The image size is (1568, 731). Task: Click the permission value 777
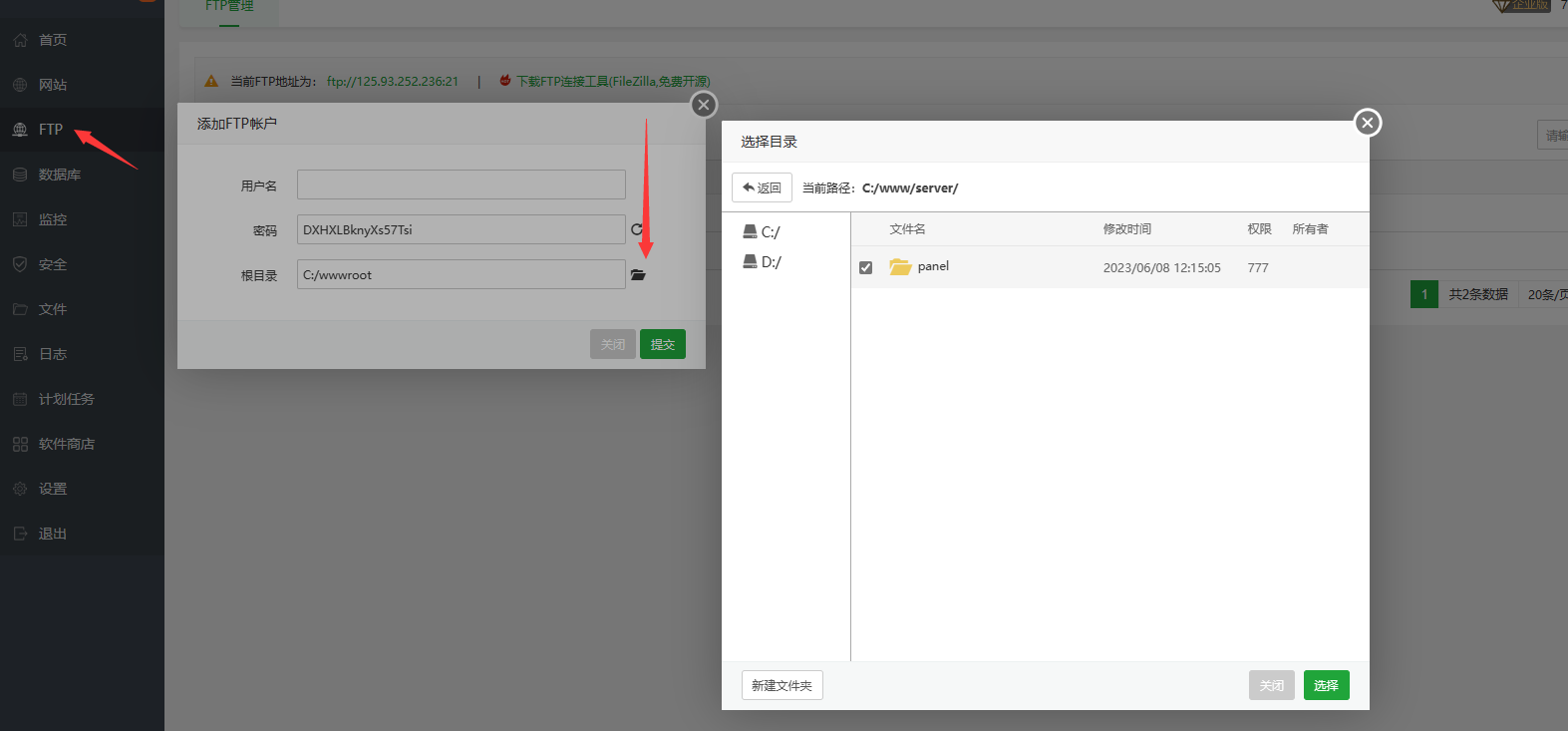coord(1258,267)
